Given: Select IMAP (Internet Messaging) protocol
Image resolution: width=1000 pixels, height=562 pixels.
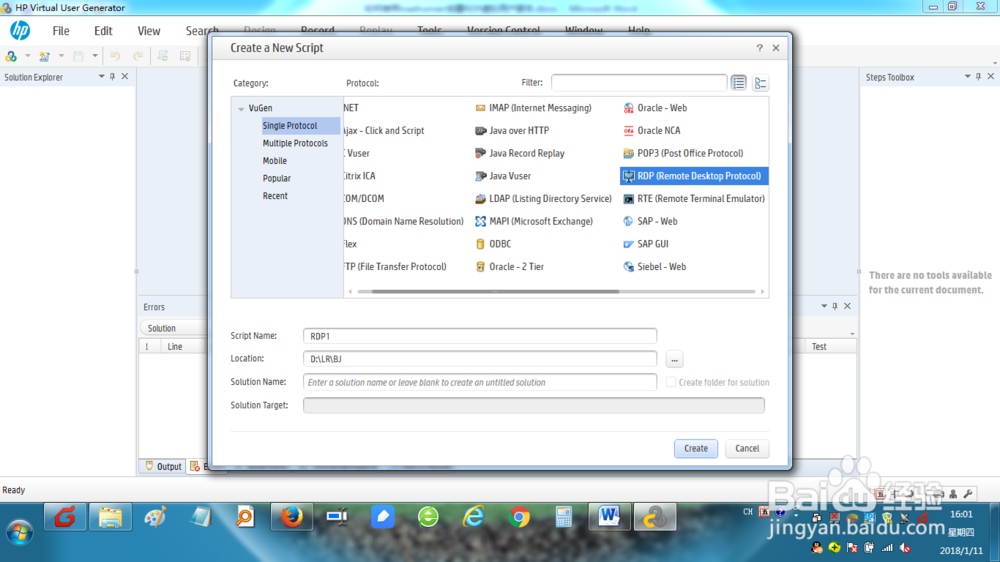Looking at the screenshot, I should [533, 108].
